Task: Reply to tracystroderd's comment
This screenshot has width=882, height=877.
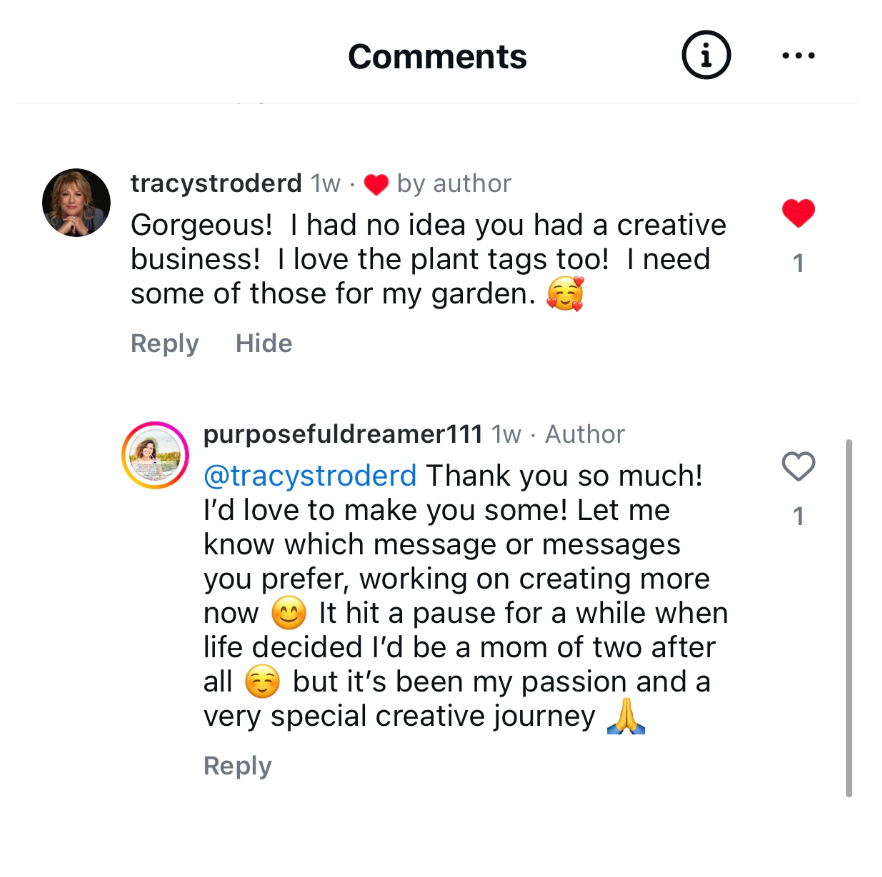Action: click(164, 344)
